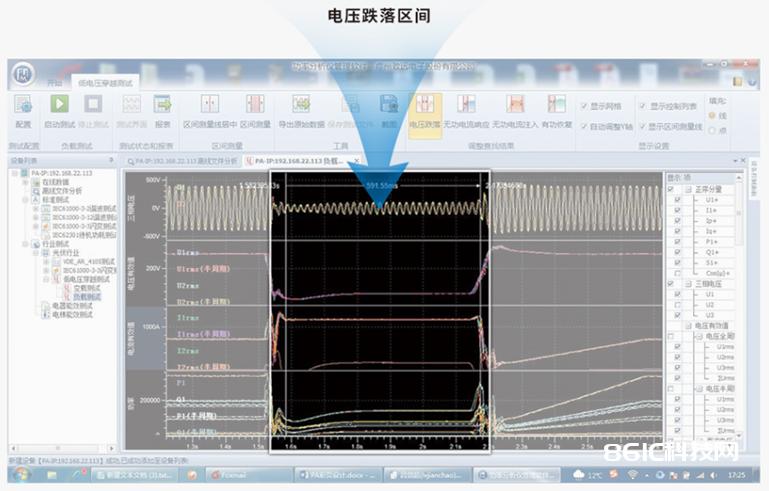Toggle the Cos(φ)+ checkbox in list
Image resolution: width=769 pixels, height=491 pixels.
coord(677,273)
